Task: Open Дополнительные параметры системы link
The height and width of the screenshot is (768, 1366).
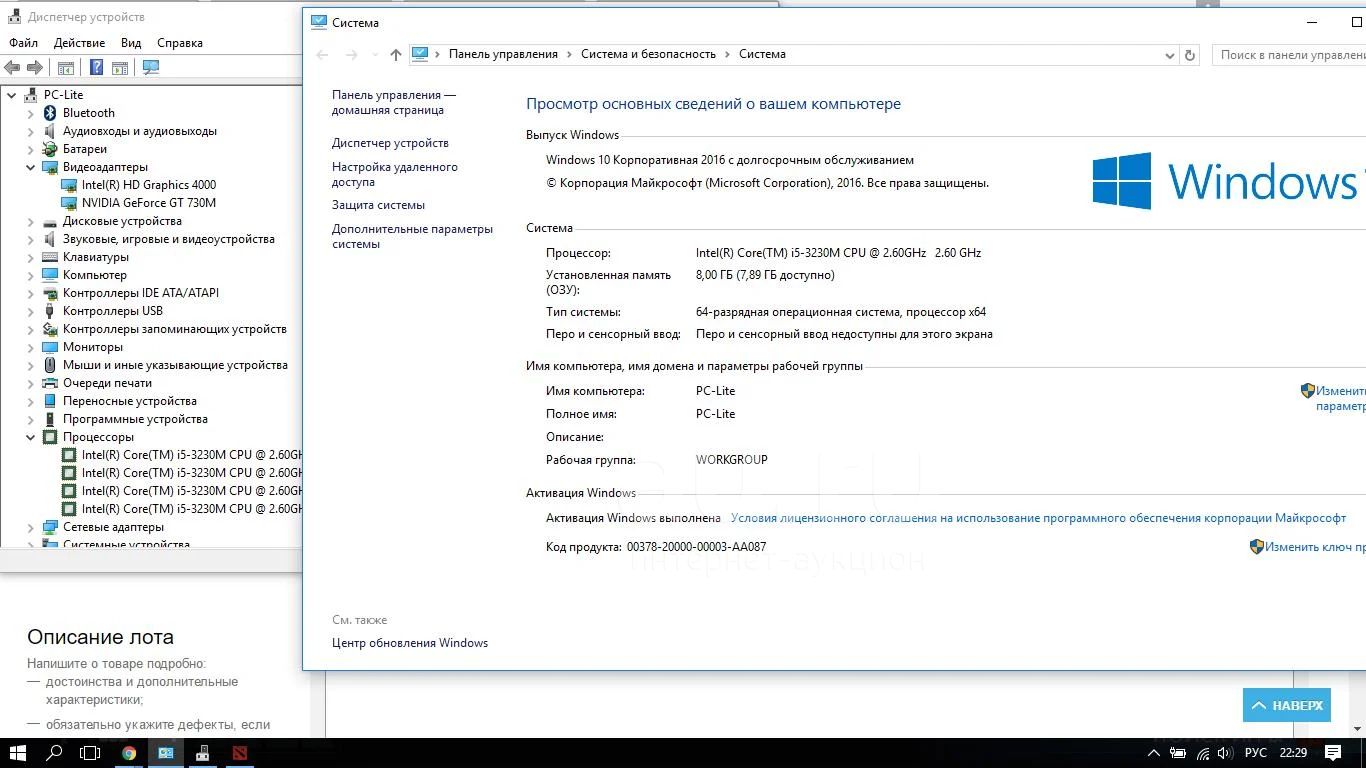Action: pos(412,236)
